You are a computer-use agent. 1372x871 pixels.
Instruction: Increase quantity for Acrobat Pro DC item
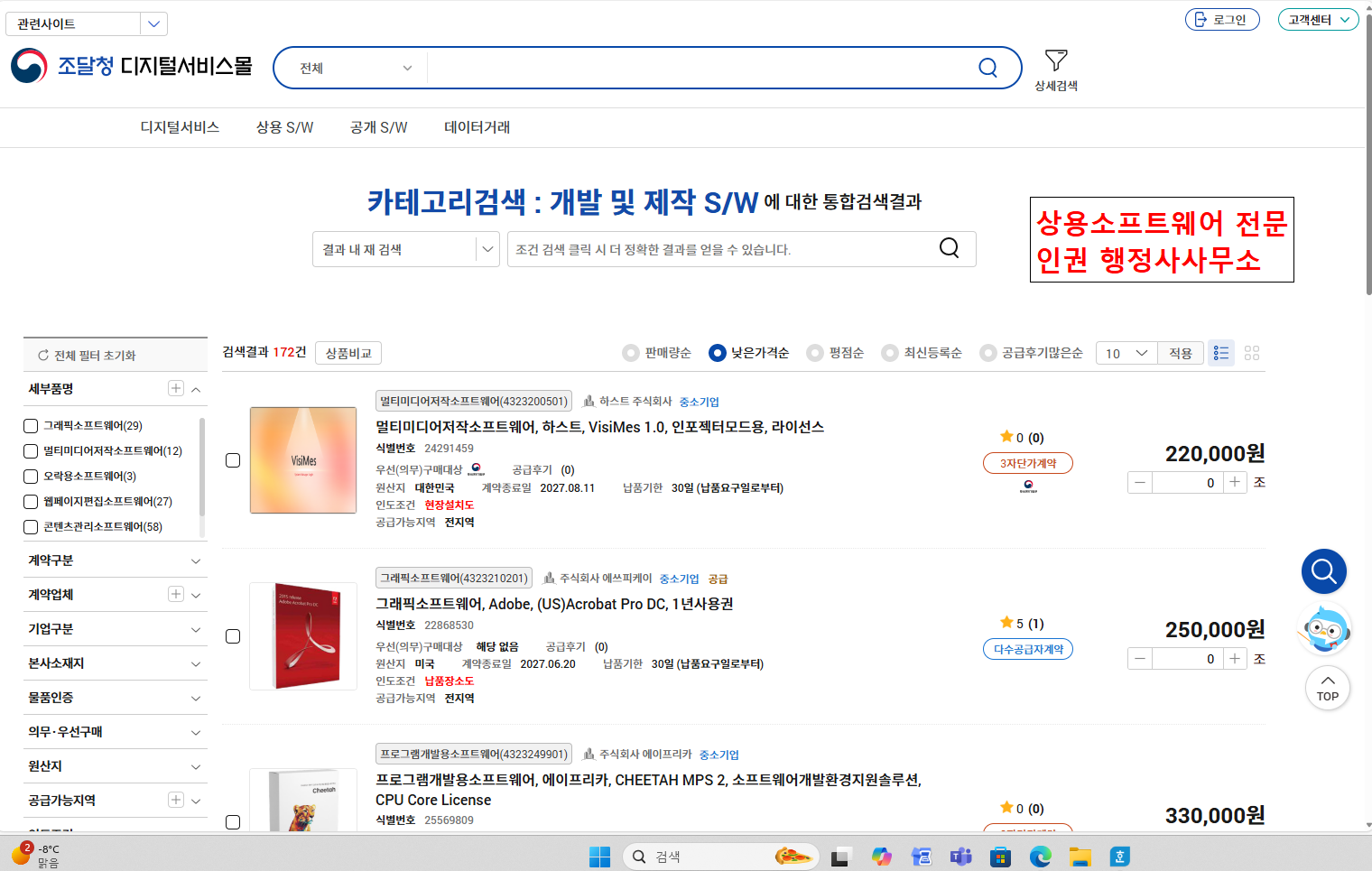(1235, 659)
